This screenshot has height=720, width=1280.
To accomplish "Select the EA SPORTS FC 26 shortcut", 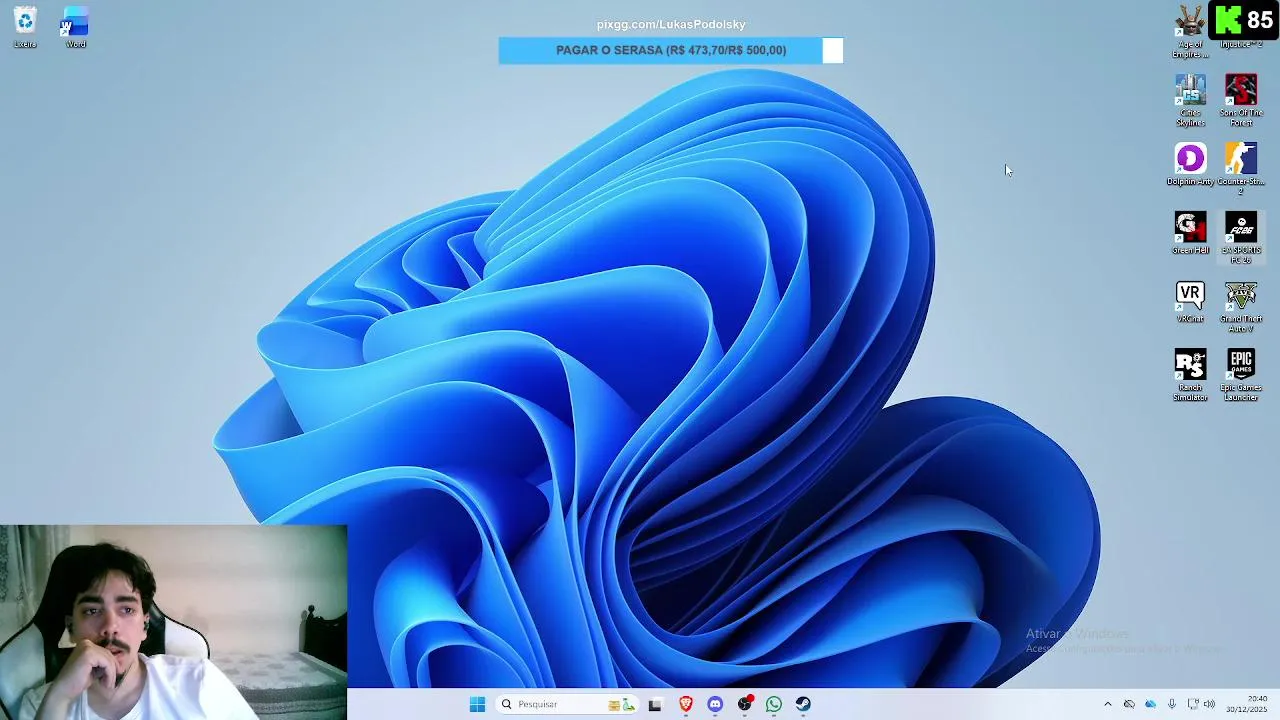I will [x=1241, y=238].
